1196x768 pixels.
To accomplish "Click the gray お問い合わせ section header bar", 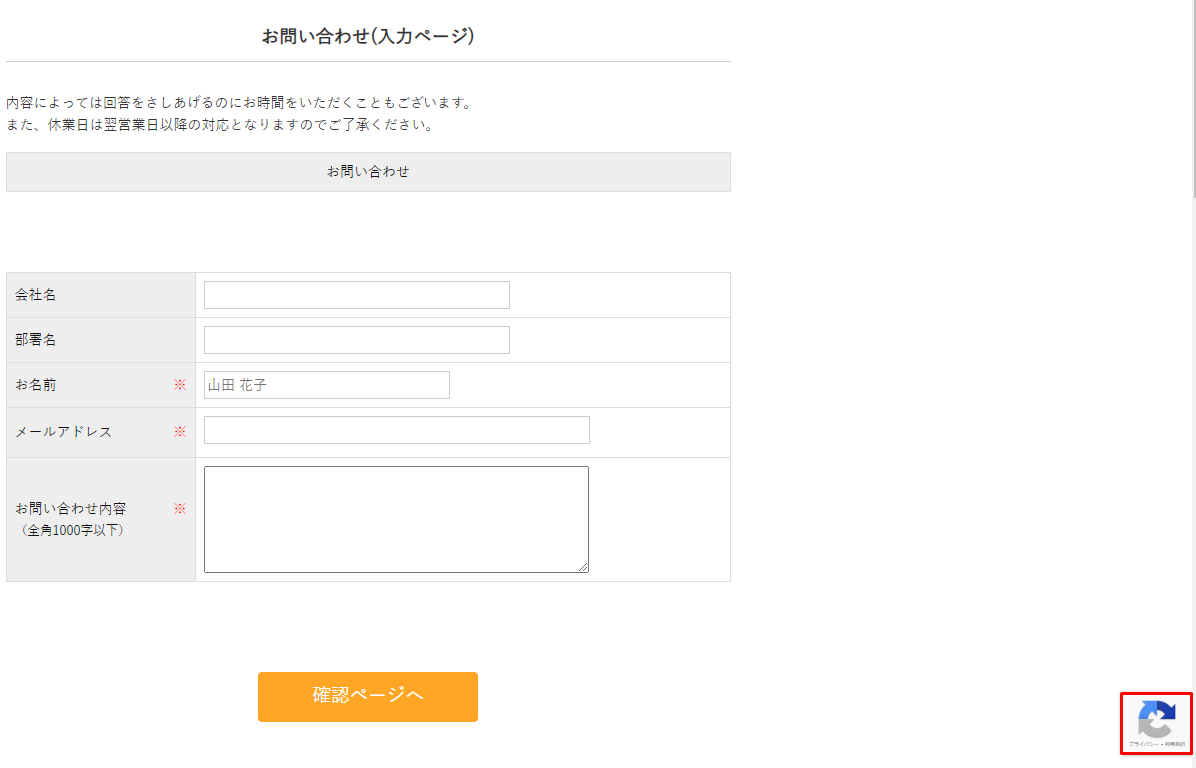I will tap(368, 172).
